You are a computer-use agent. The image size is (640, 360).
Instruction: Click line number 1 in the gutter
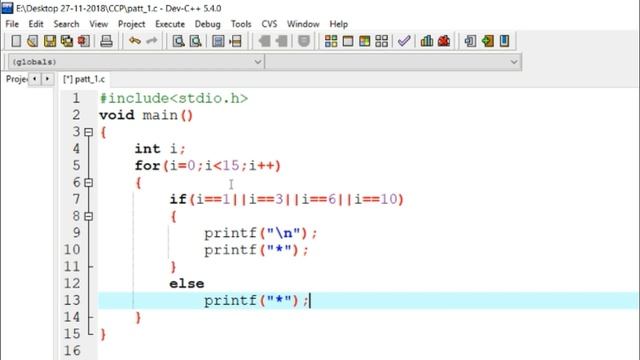76,98
